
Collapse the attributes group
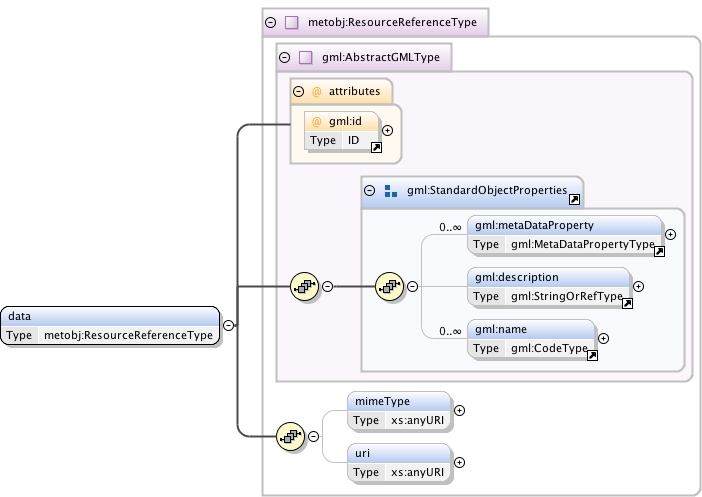[x=298, y=91]
